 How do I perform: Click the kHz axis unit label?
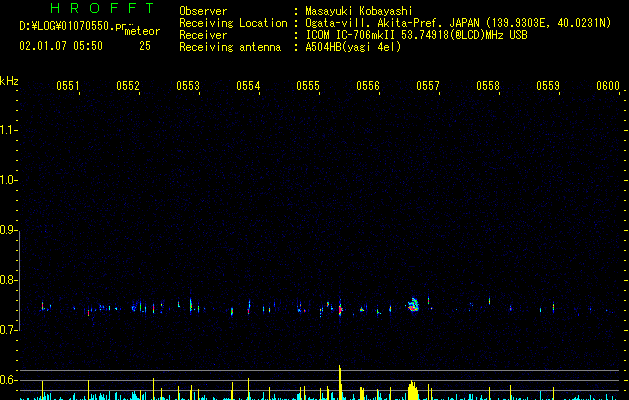(x=9, y=81)
